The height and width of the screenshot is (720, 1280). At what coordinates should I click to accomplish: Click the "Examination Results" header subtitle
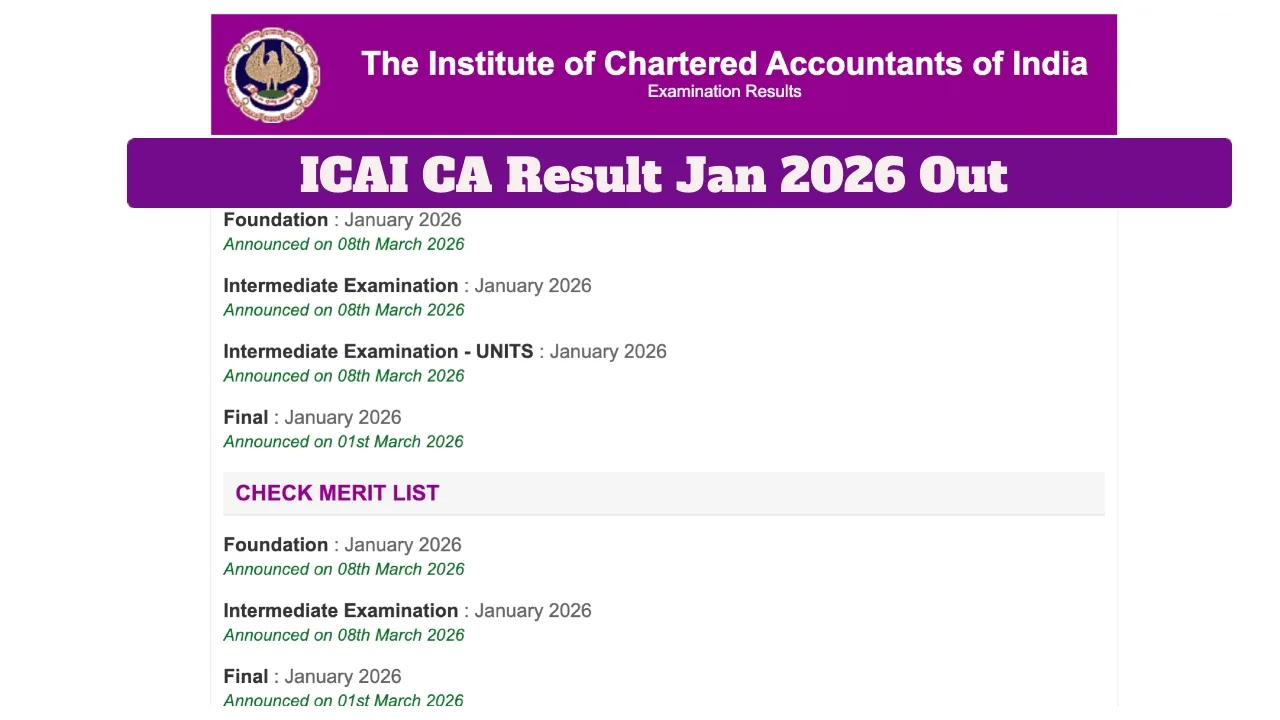(x=724, y=92)
